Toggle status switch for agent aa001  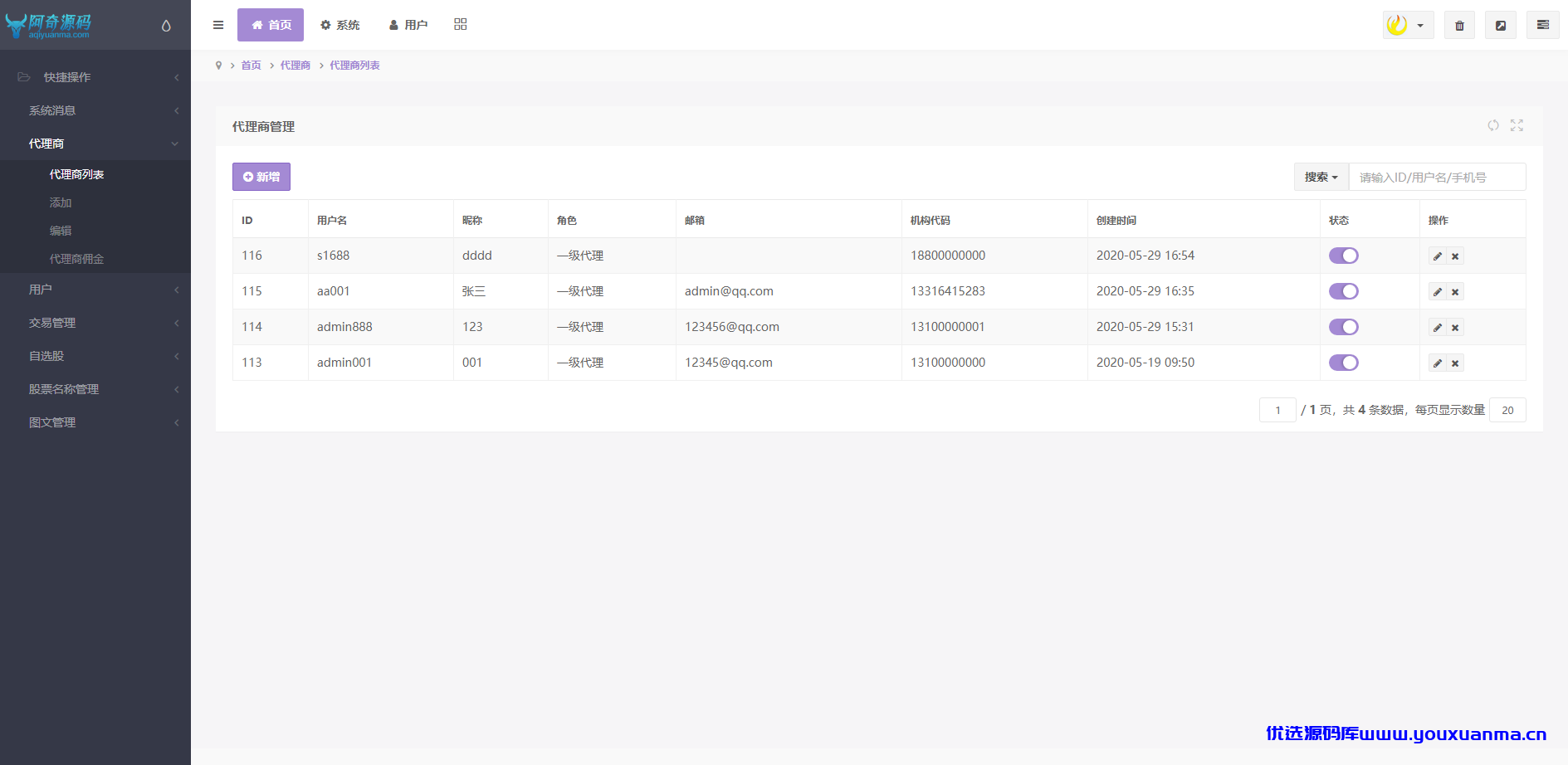[x=1344, y=291]
